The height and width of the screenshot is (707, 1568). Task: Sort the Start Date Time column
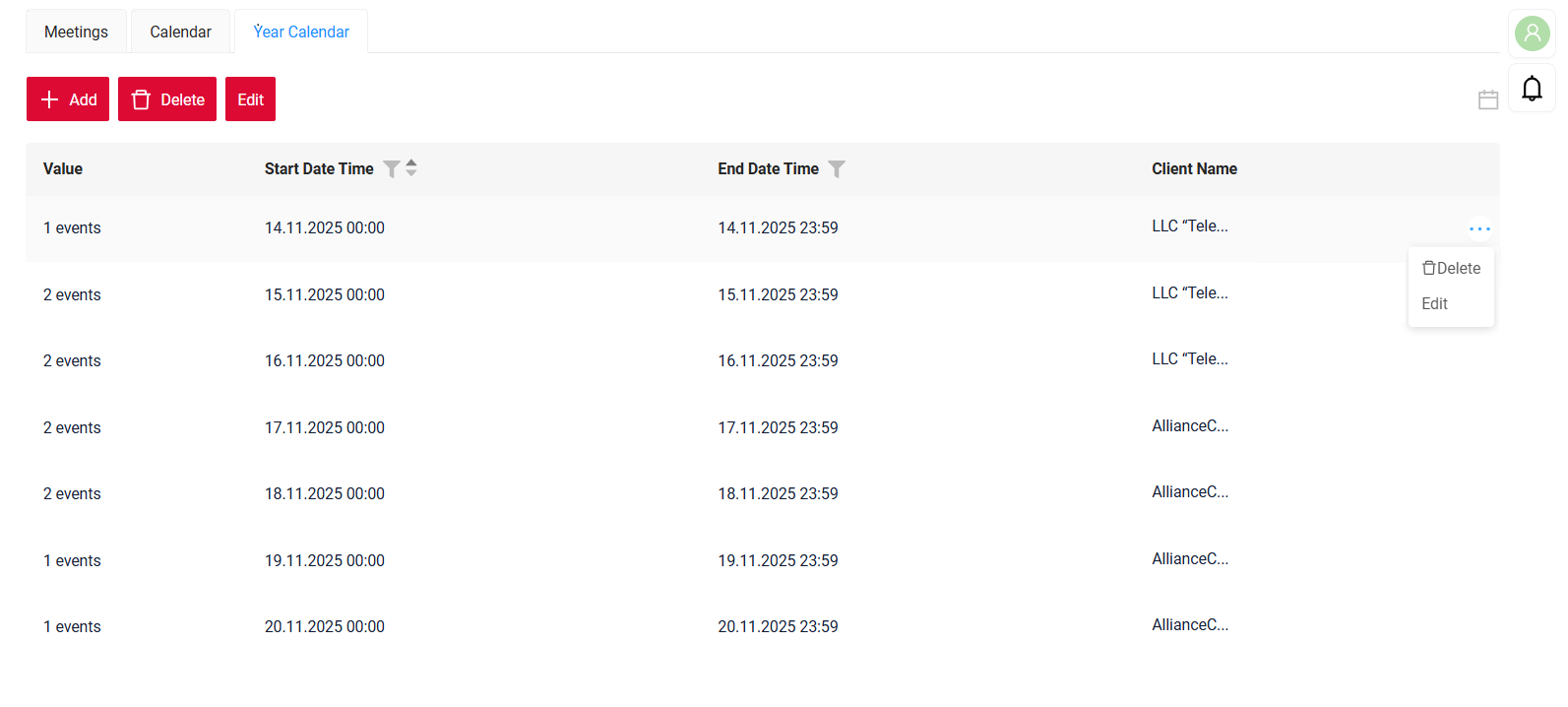click(411, 168)
